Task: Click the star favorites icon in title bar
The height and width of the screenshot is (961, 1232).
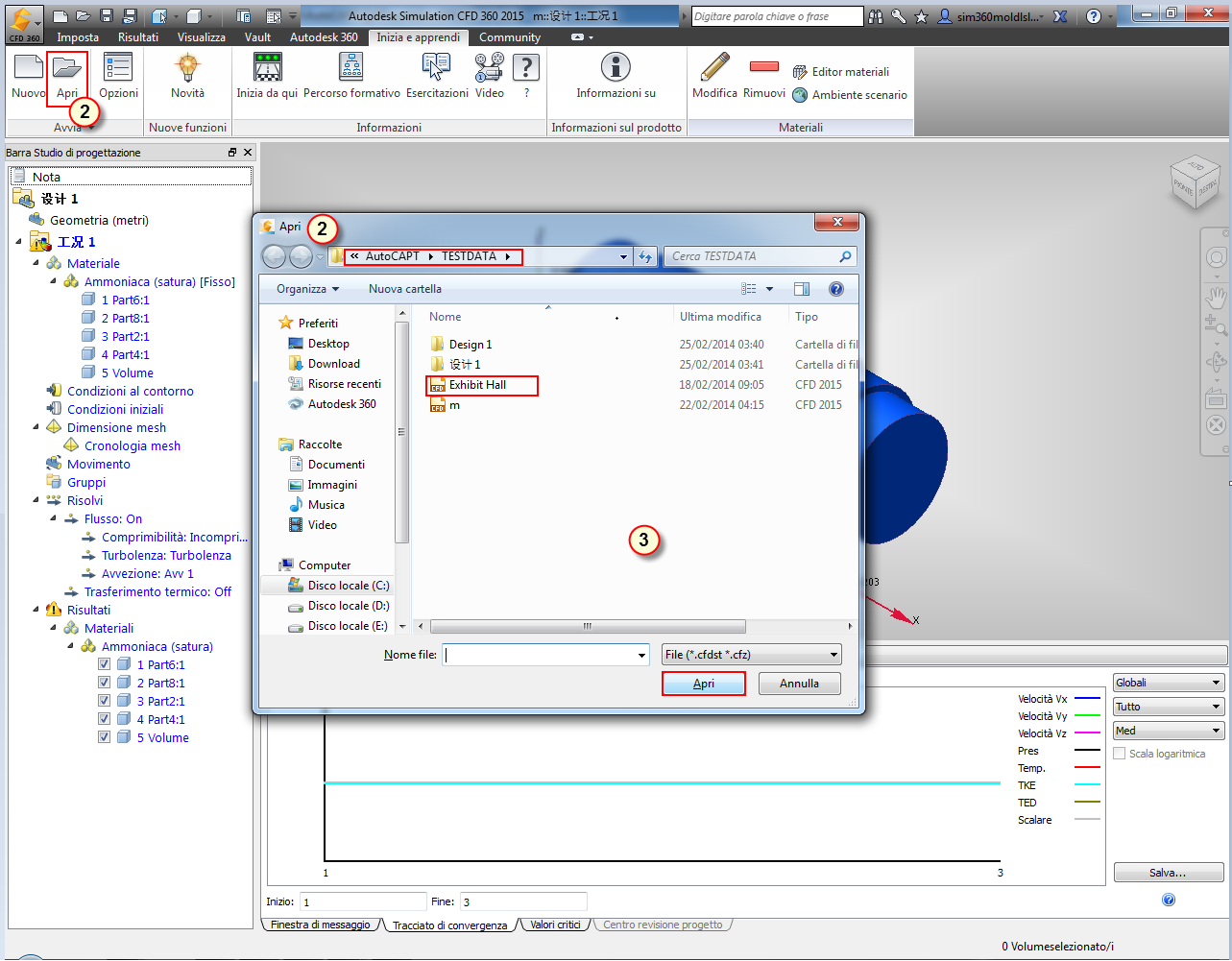Action: (922, 16)
